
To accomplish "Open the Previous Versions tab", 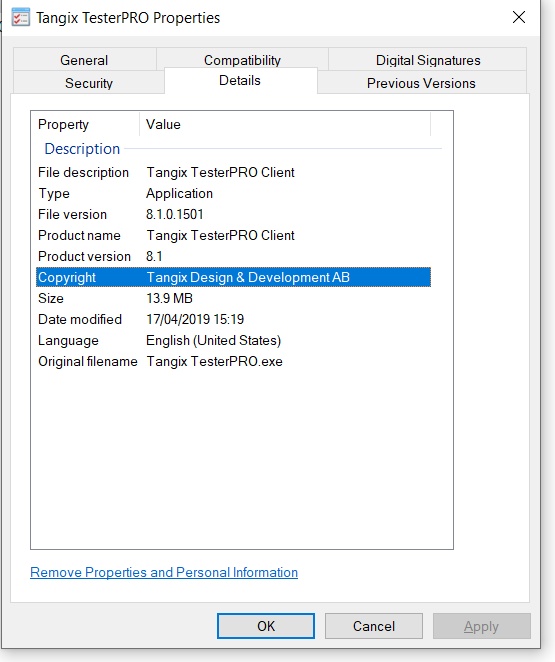I will click(422, 82).
